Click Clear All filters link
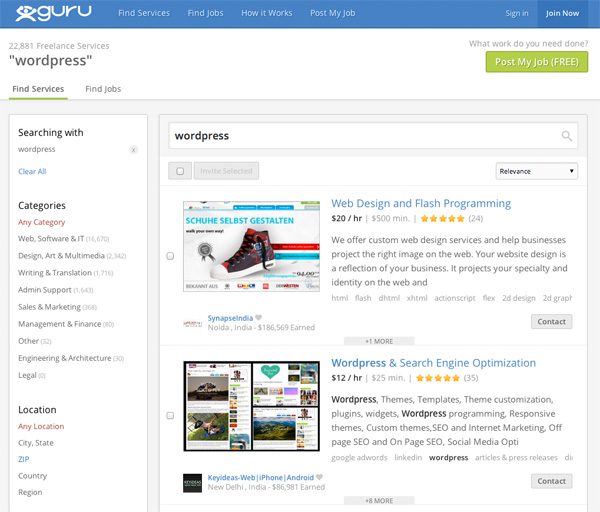The image size is (600, 512). 32,171
